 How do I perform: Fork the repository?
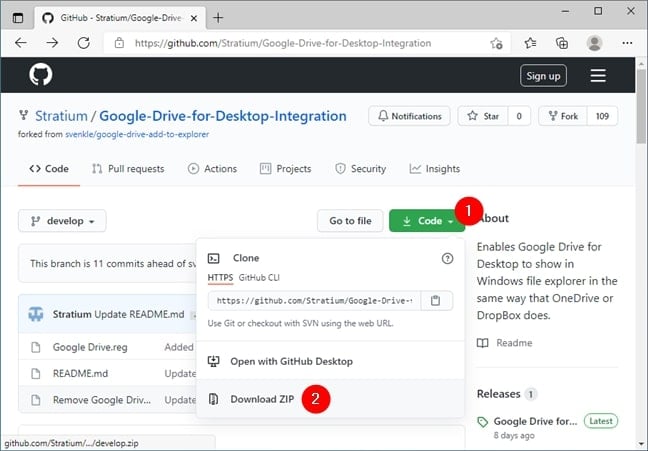(563, 116)
